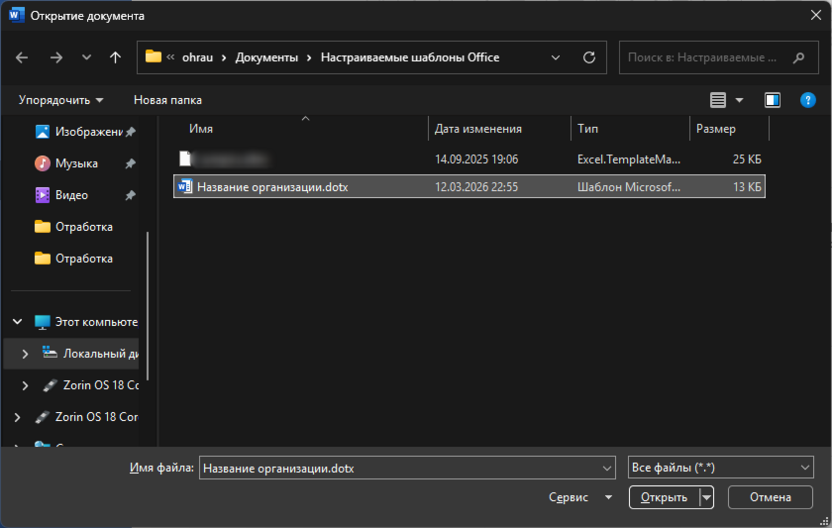This screenshot has height=528, width=832.
Task: Click the Открыть button
Action: point(664,497)
